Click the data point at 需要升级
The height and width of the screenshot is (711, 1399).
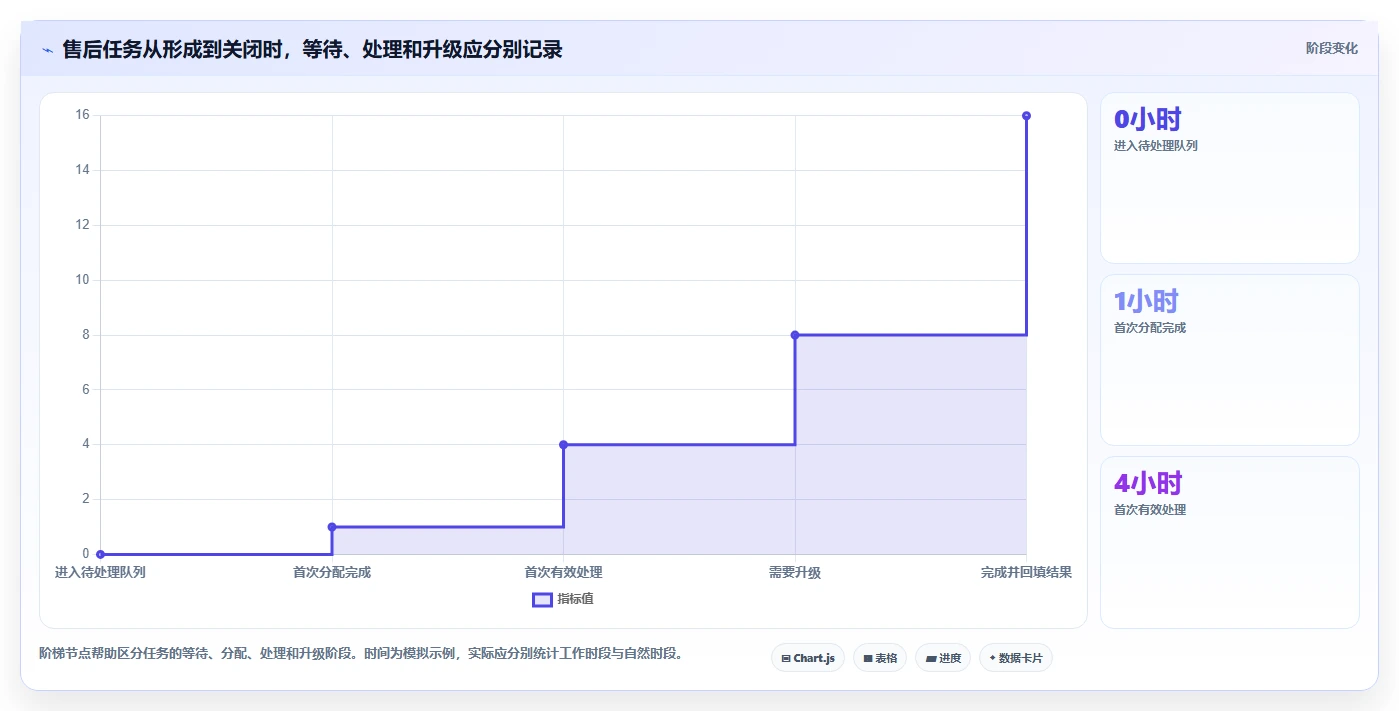[795, 335]
